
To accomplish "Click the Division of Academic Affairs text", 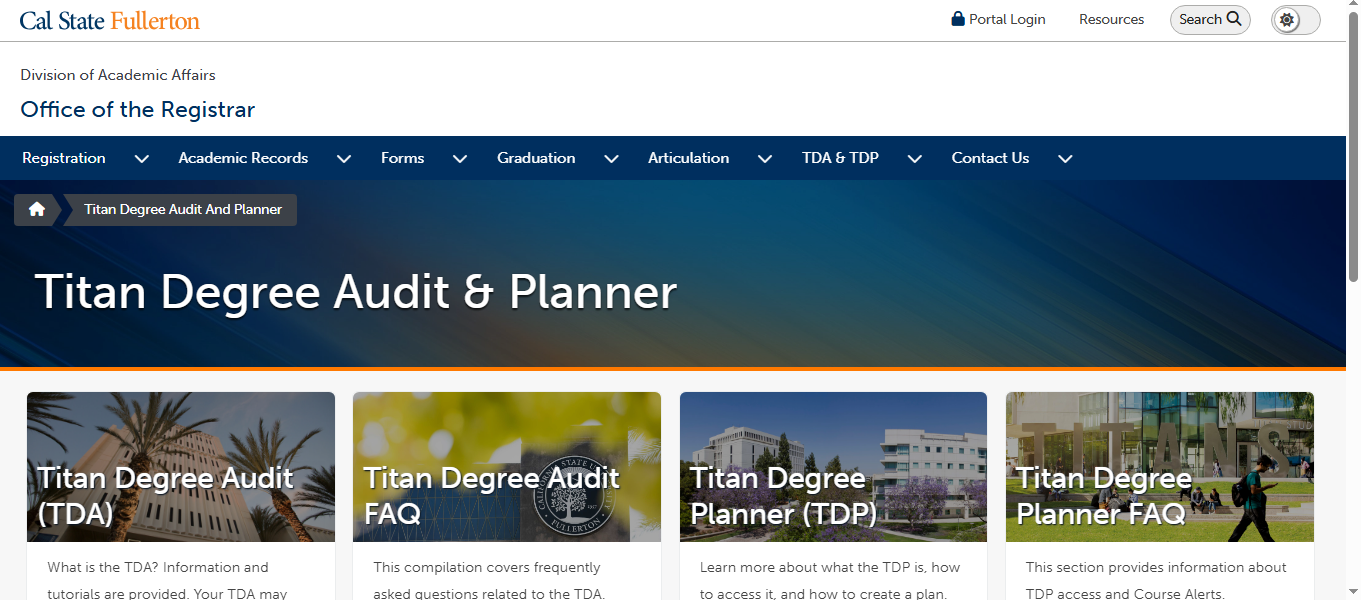I will point(118,75).
